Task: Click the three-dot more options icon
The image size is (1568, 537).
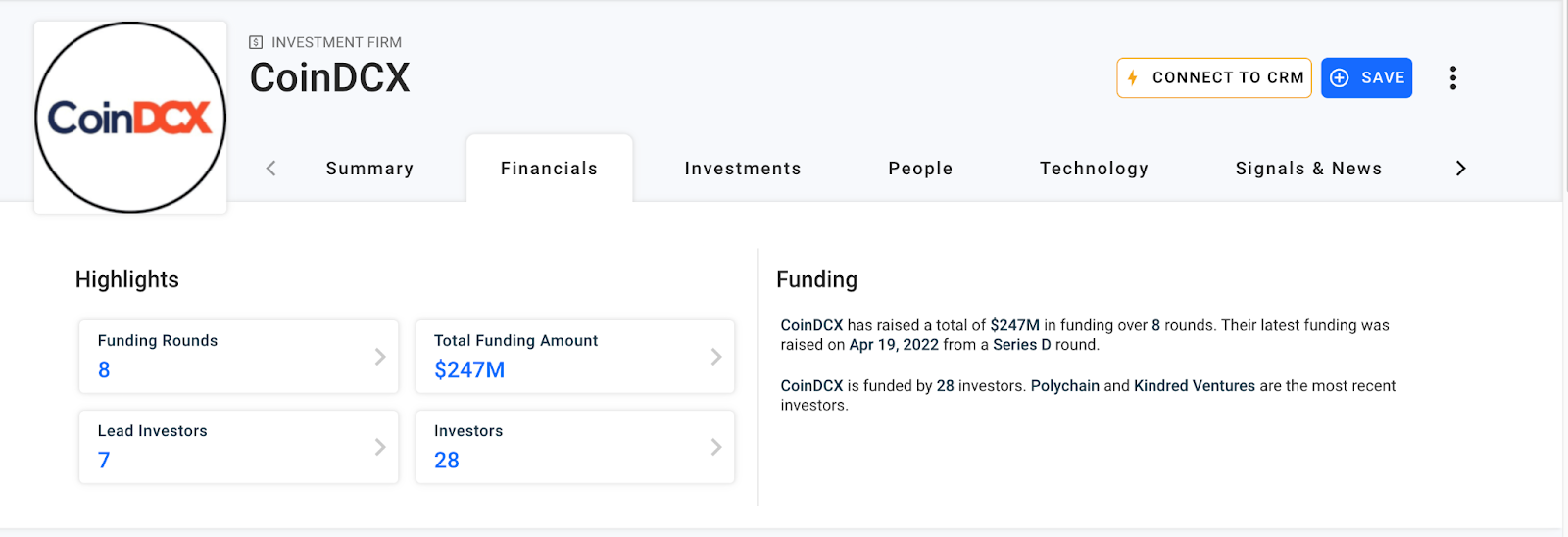Action: tap(1452, 78)
